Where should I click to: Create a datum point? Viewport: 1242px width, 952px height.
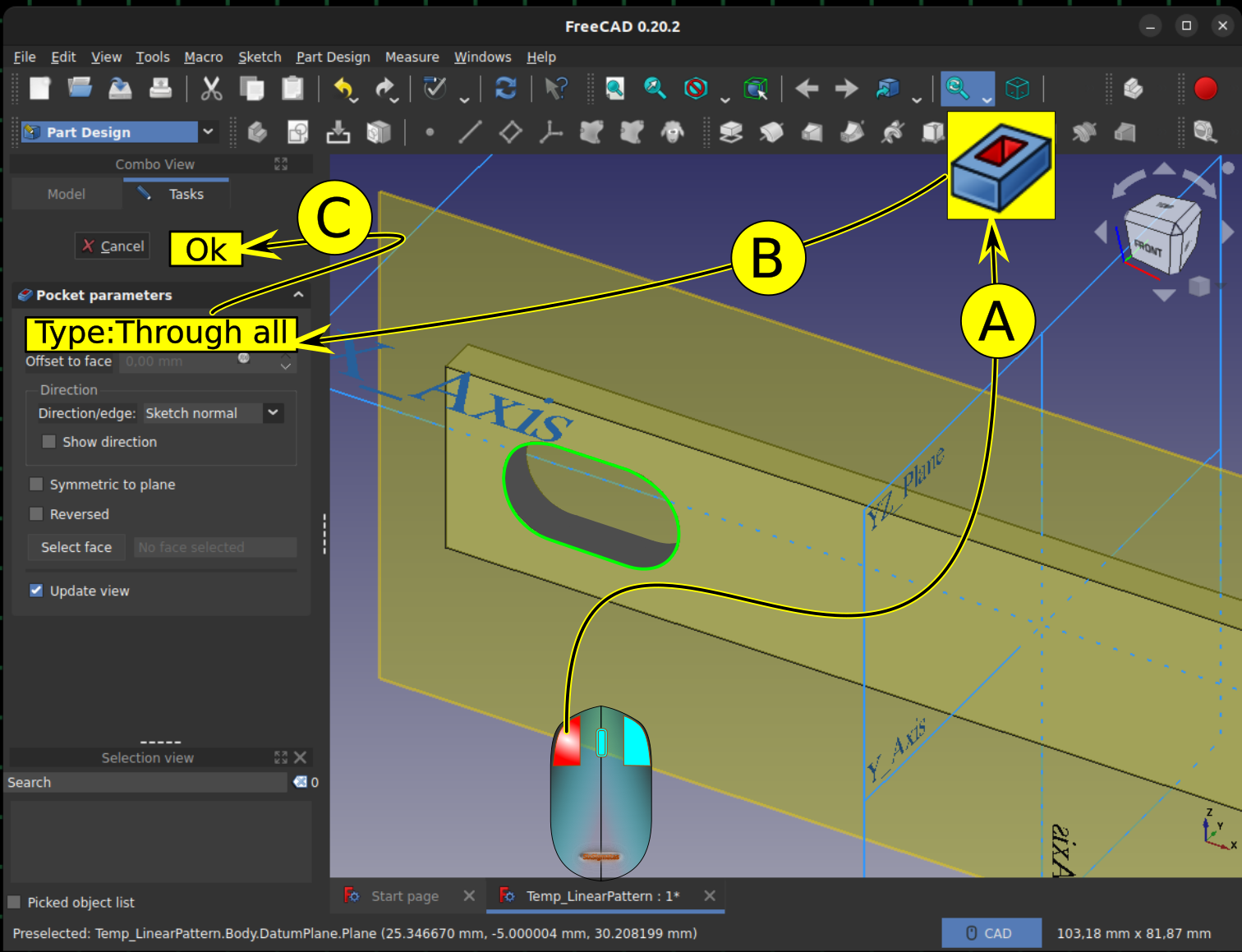(x=430, y=131)
